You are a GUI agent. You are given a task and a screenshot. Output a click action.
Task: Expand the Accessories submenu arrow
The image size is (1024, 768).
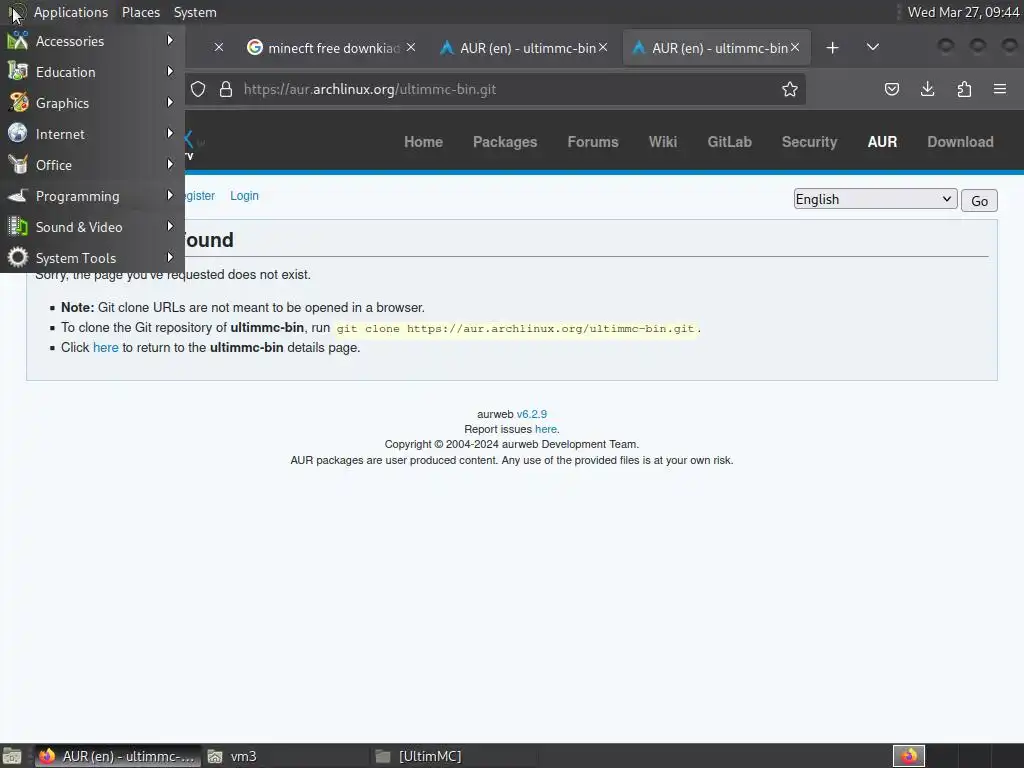(x=170, y=40)
